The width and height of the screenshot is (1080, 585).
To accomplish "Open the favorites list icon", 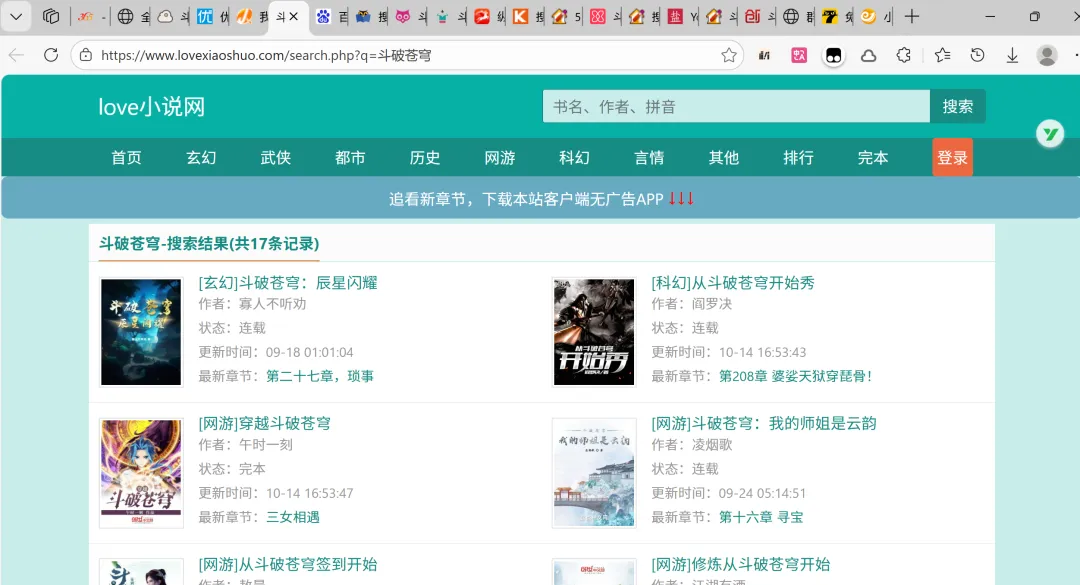I will 942,55.
